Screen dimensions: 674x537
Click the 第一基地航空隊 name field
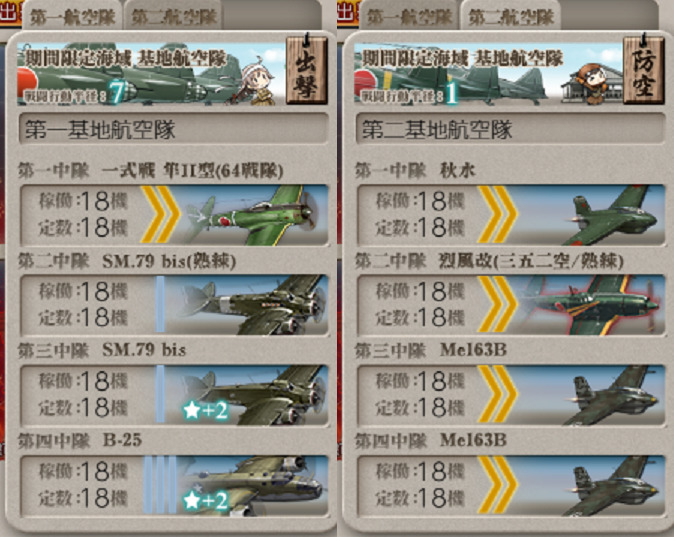[174, 129]
